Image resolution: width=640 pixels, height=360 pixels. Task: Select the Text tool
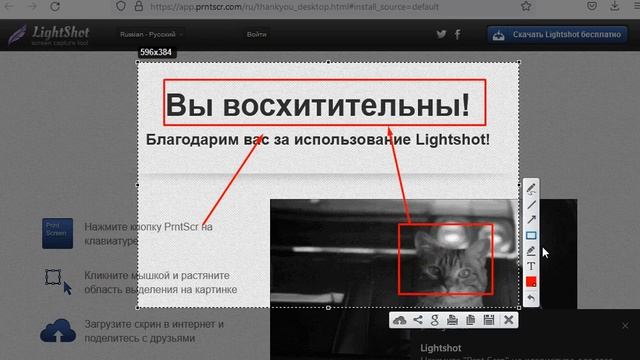[x=531, y=266]
